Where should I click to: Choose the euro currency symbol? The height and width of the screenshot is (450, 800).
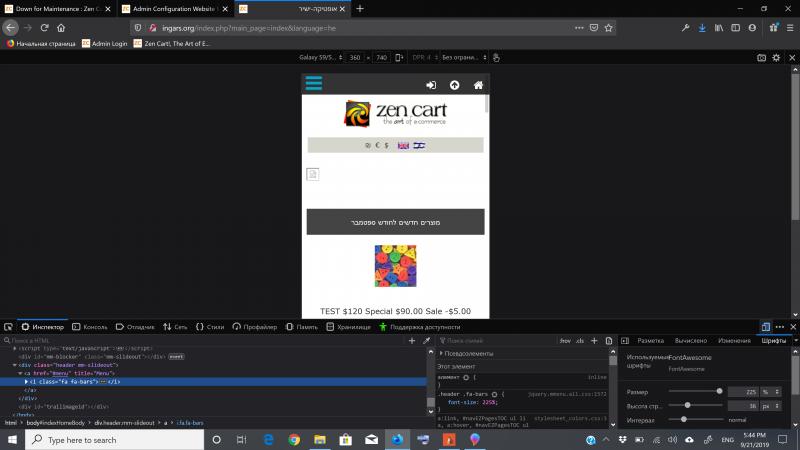(378, 145)
